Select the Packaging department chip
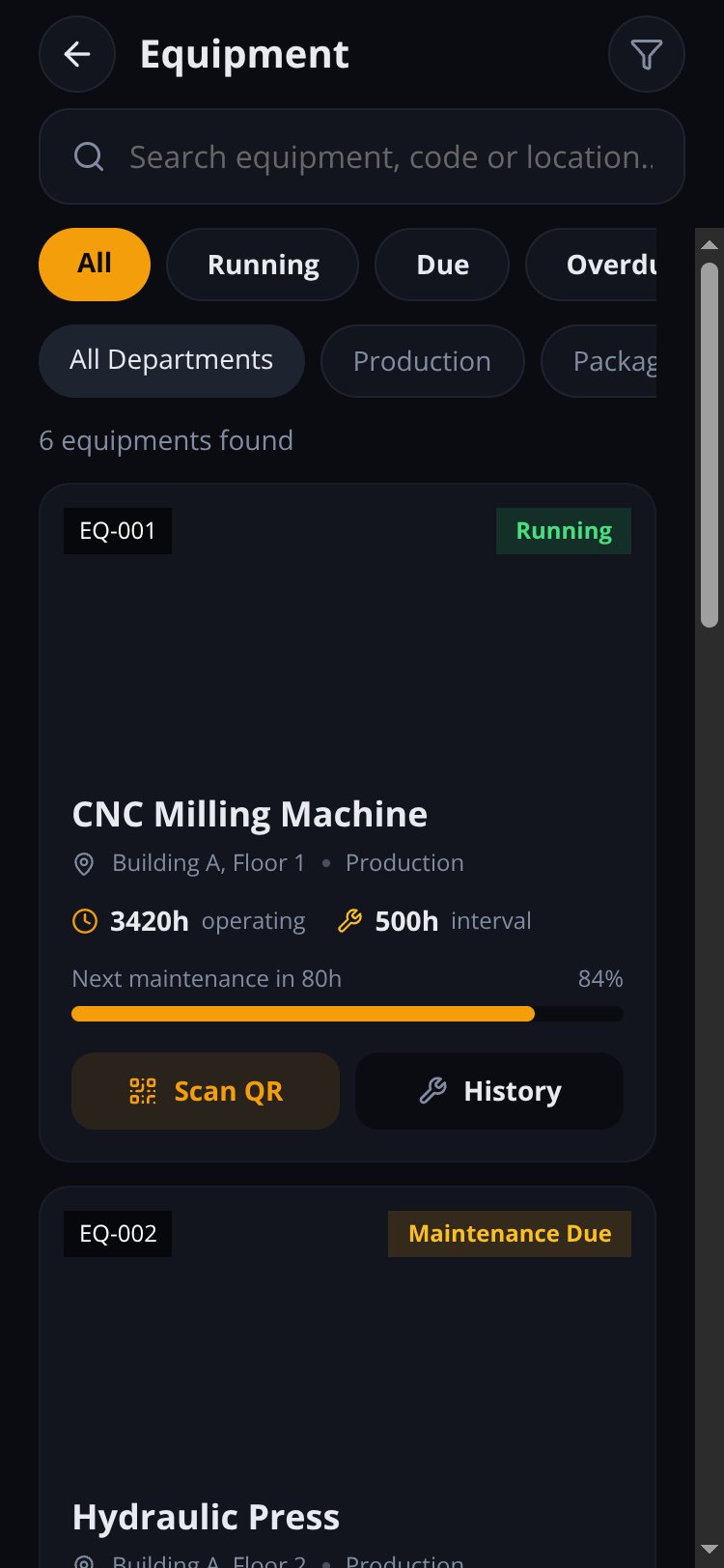 (599, 361)
